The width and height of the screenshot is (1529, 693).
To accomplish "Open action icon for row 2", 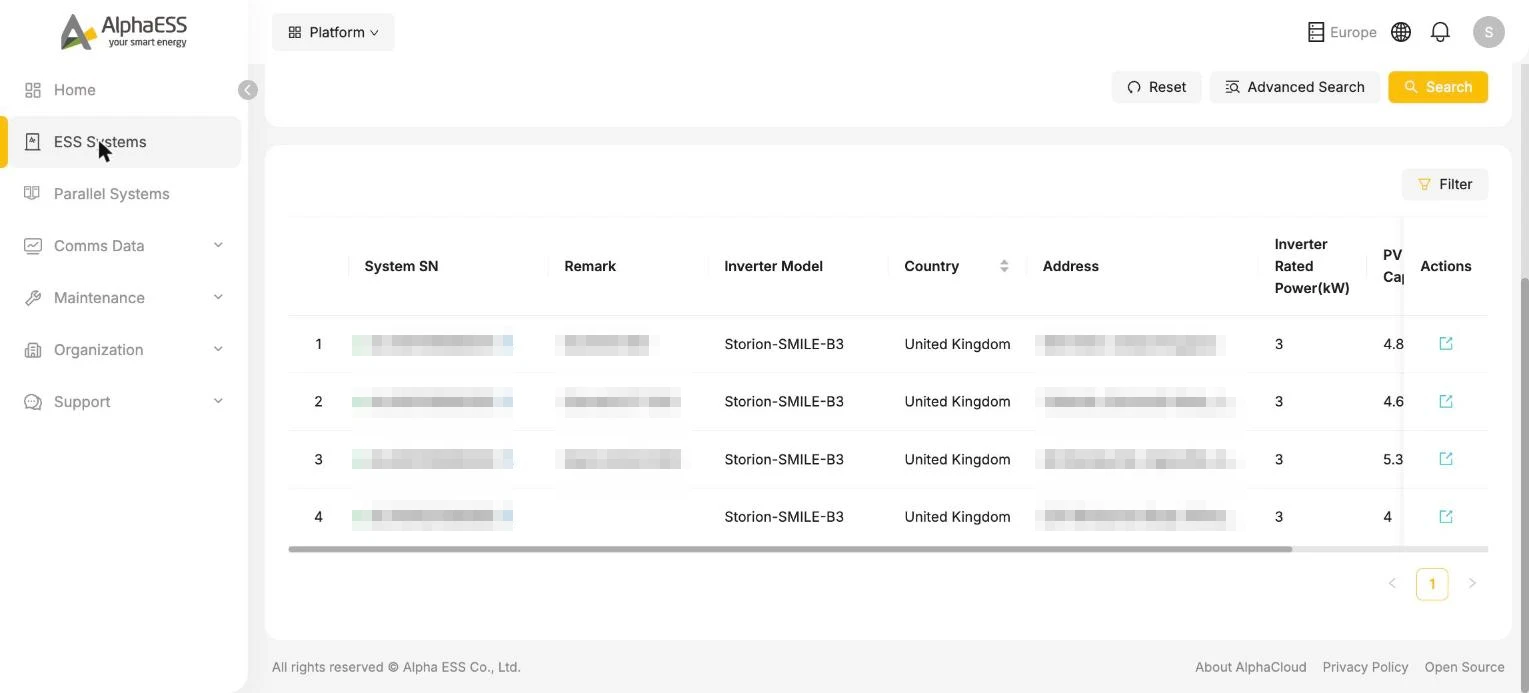I will (x=1446, y=401).
